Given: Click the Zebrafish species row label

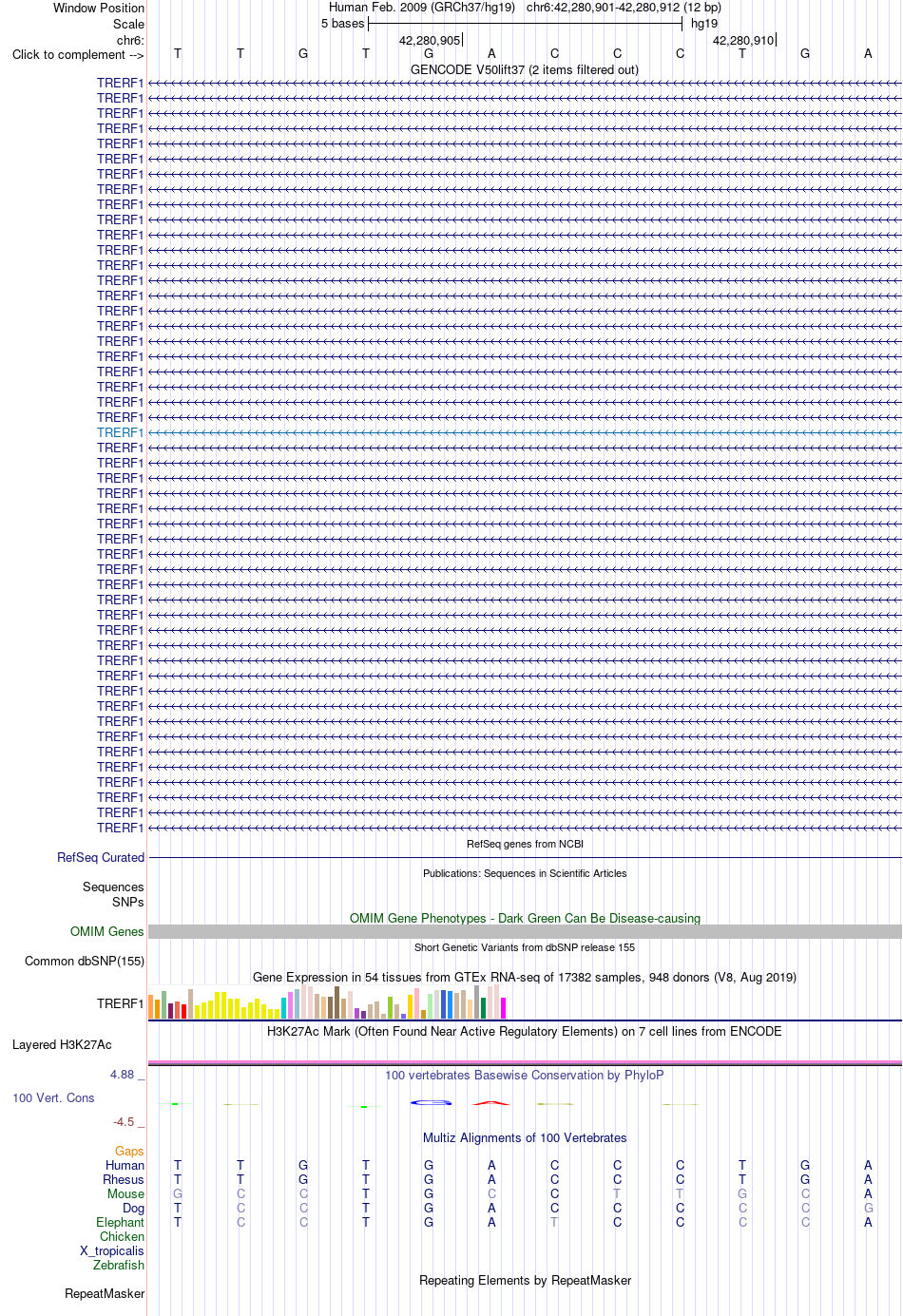Looking at the screenshot, I should [119, 1265].
